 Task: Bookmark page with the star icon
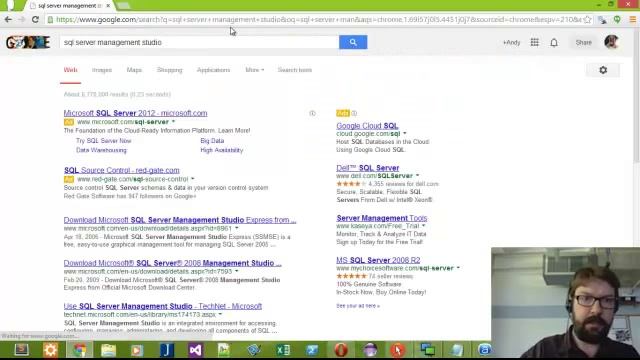tap(587, 19)
